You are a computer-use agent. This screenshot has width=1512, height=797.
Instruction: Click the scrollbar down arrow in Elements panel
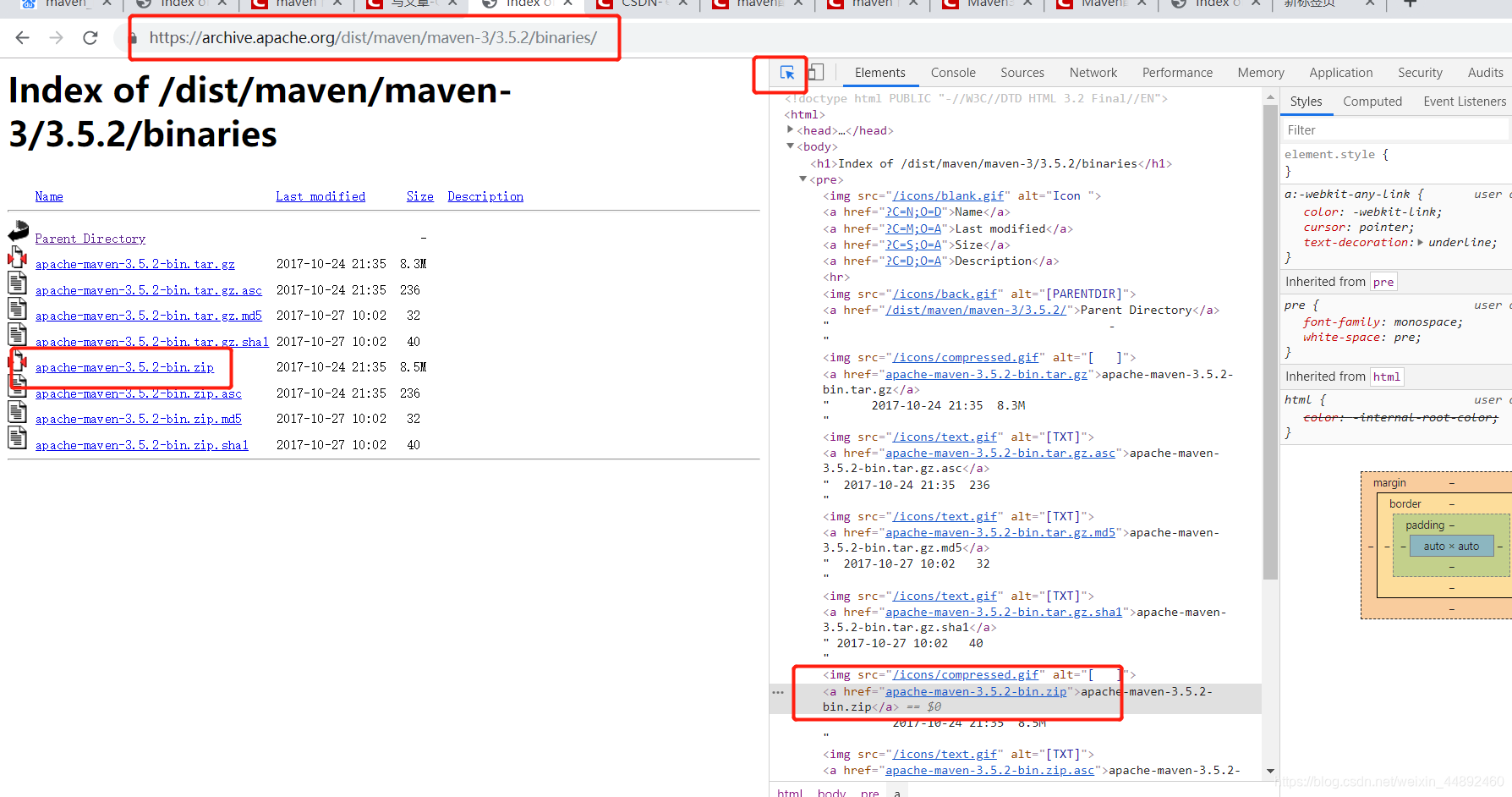(x=1270, y=771)
